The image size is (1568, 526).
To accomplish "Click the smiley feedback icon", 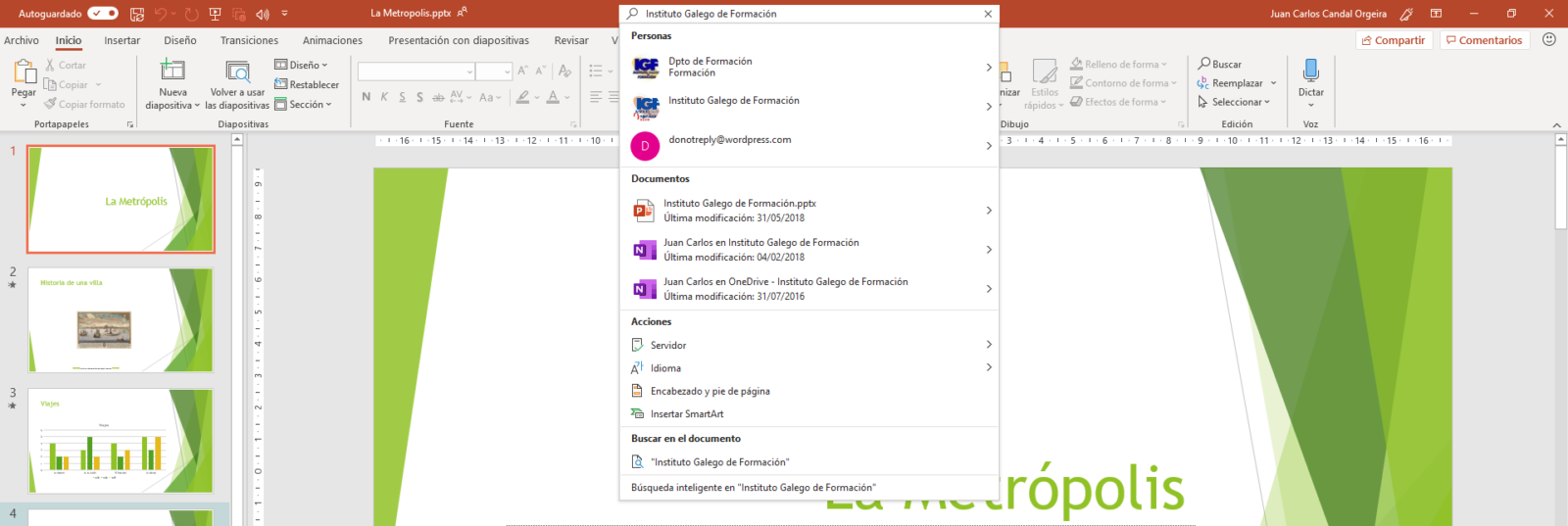I will [1548, 40].
